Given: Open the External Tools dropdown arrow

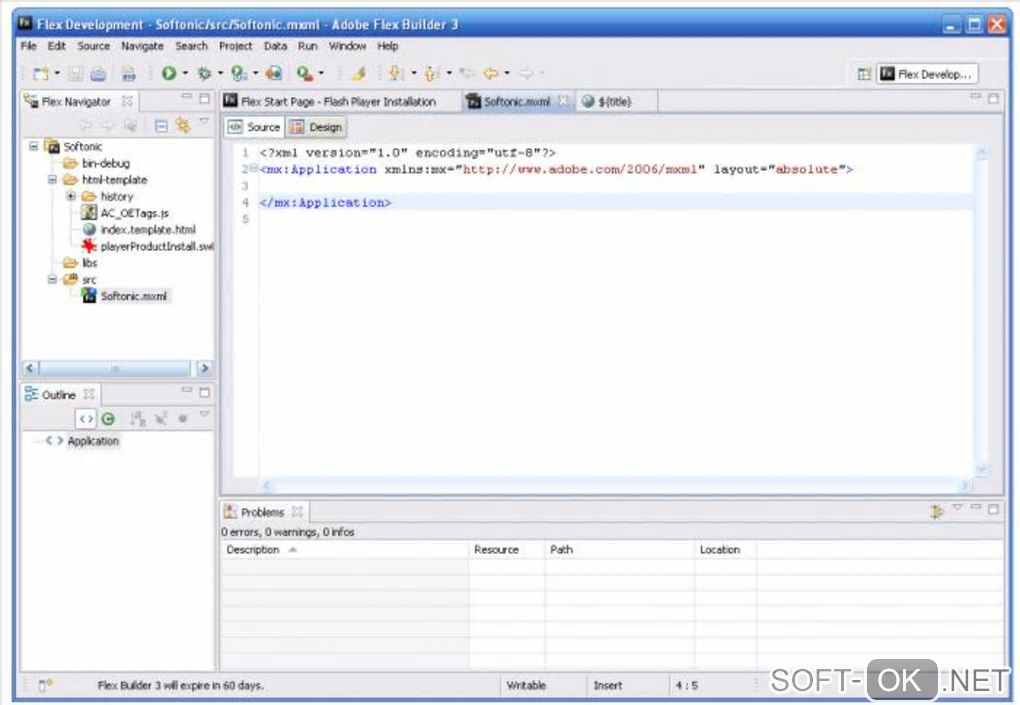Looking at the screenshot, I should pyautogui.click(x=321, y=73).
